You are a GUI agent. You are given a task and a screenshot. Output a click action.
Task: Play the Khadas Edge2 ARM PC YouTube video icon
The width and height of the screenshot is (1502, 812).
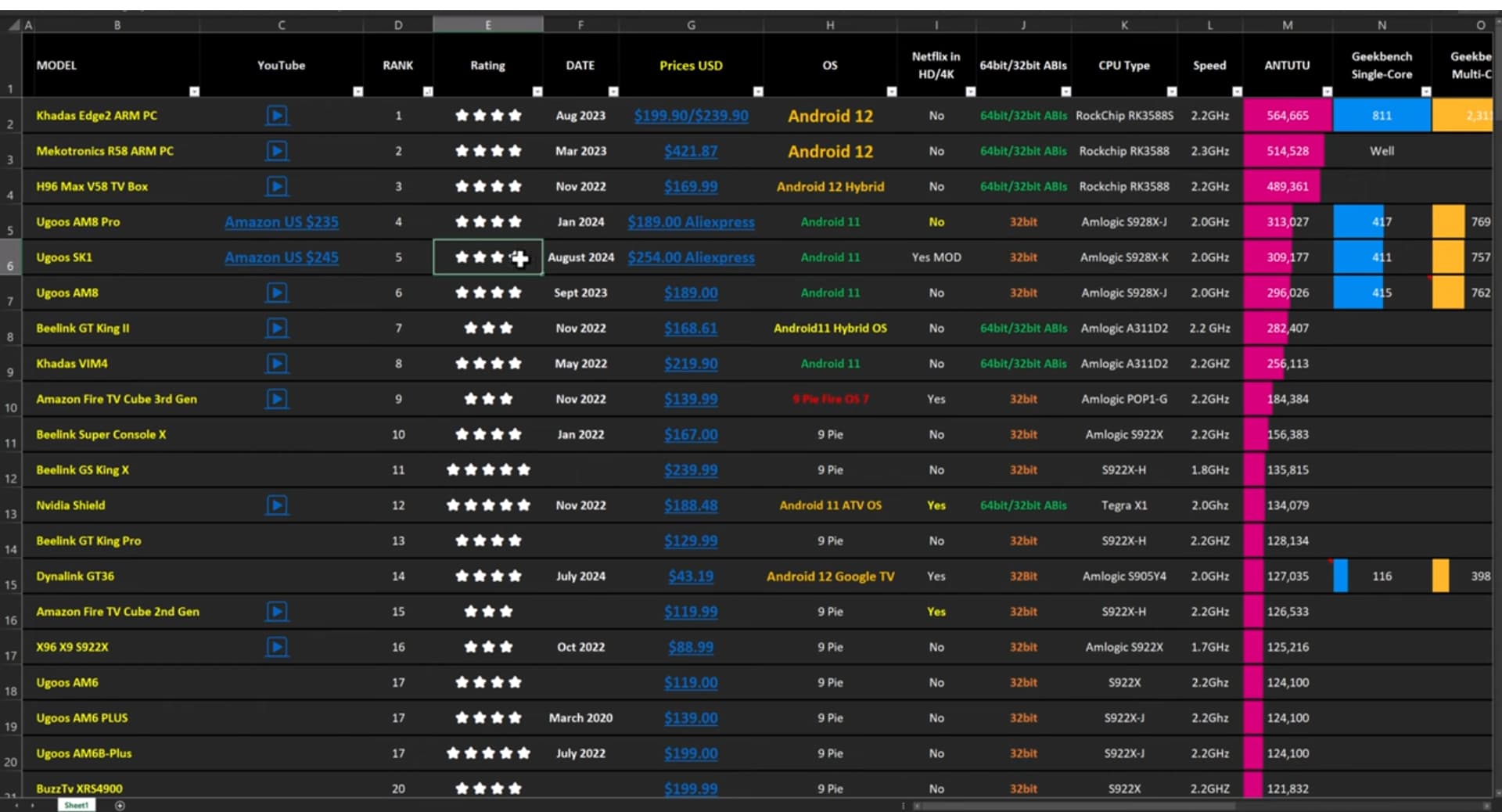click(x=276, y=116)
